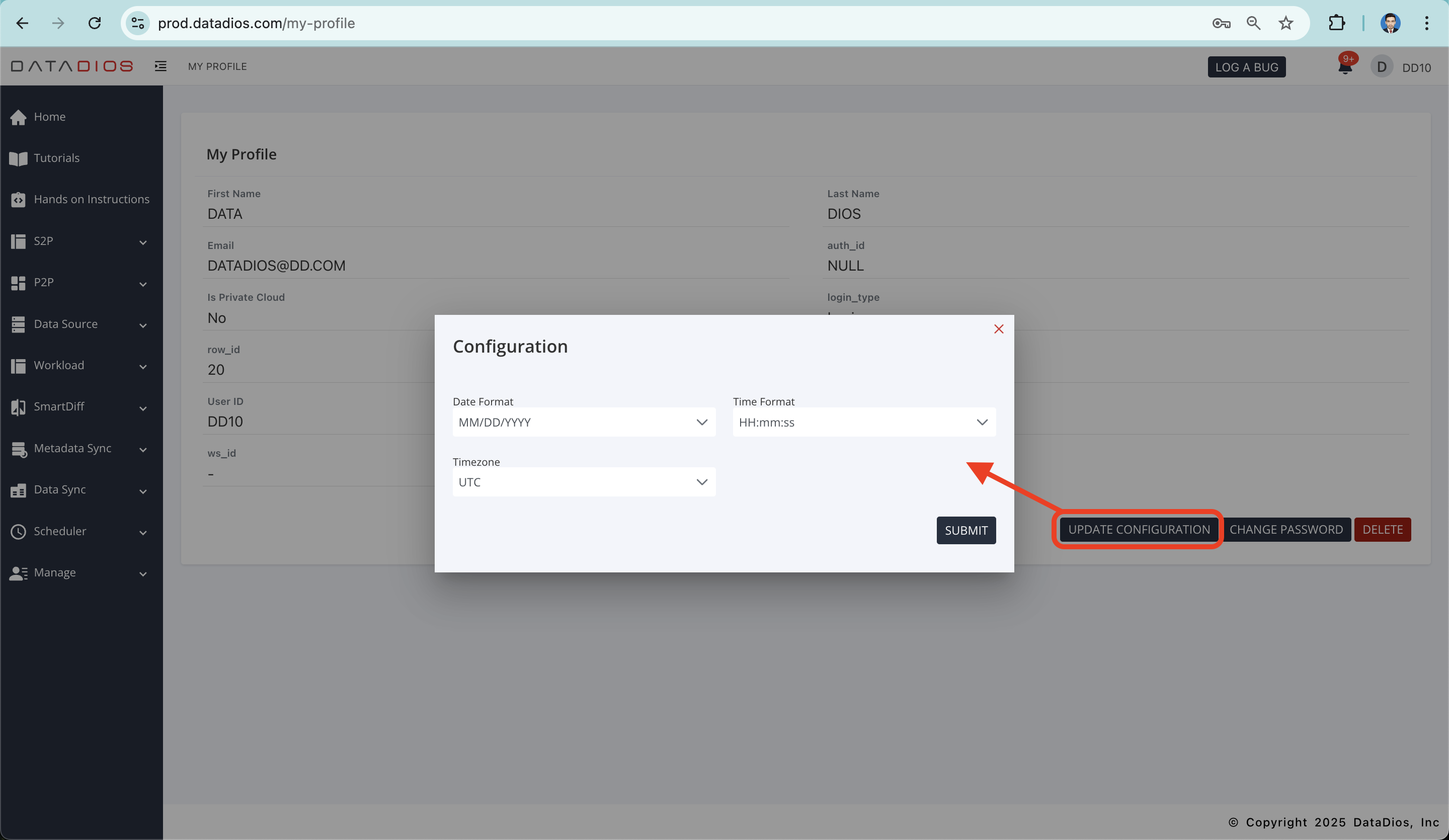
Task: Open the Date Format dropdown
Action: coord(584,422)
